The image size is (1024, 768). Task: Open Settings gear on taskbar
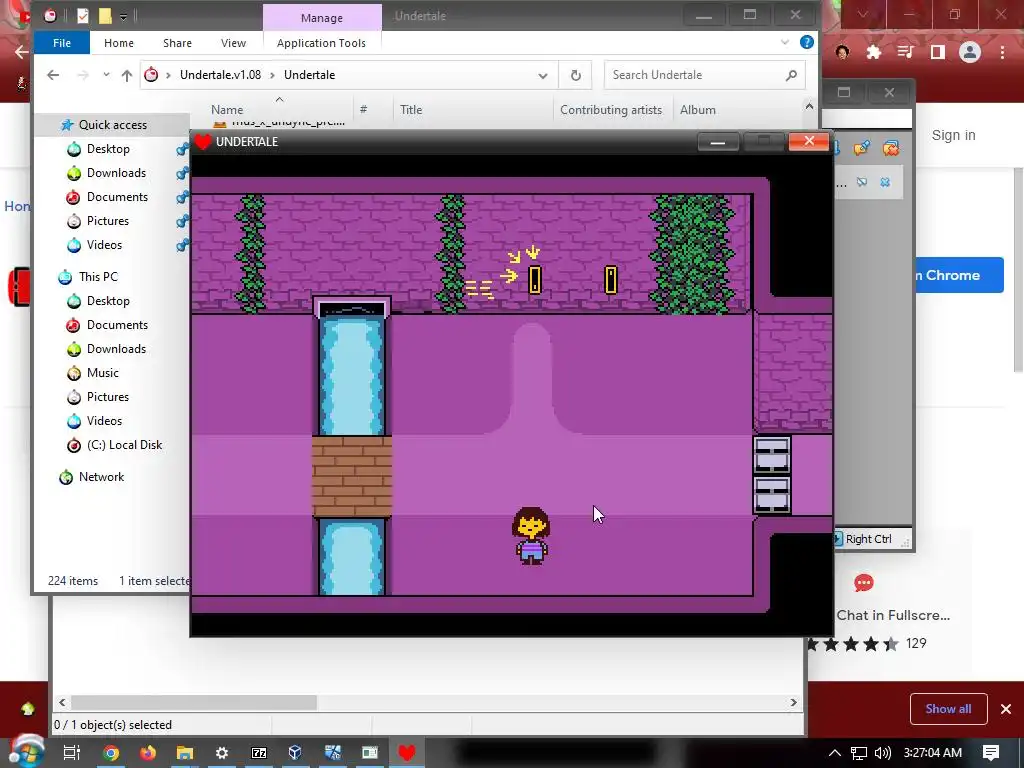[221, 753]
